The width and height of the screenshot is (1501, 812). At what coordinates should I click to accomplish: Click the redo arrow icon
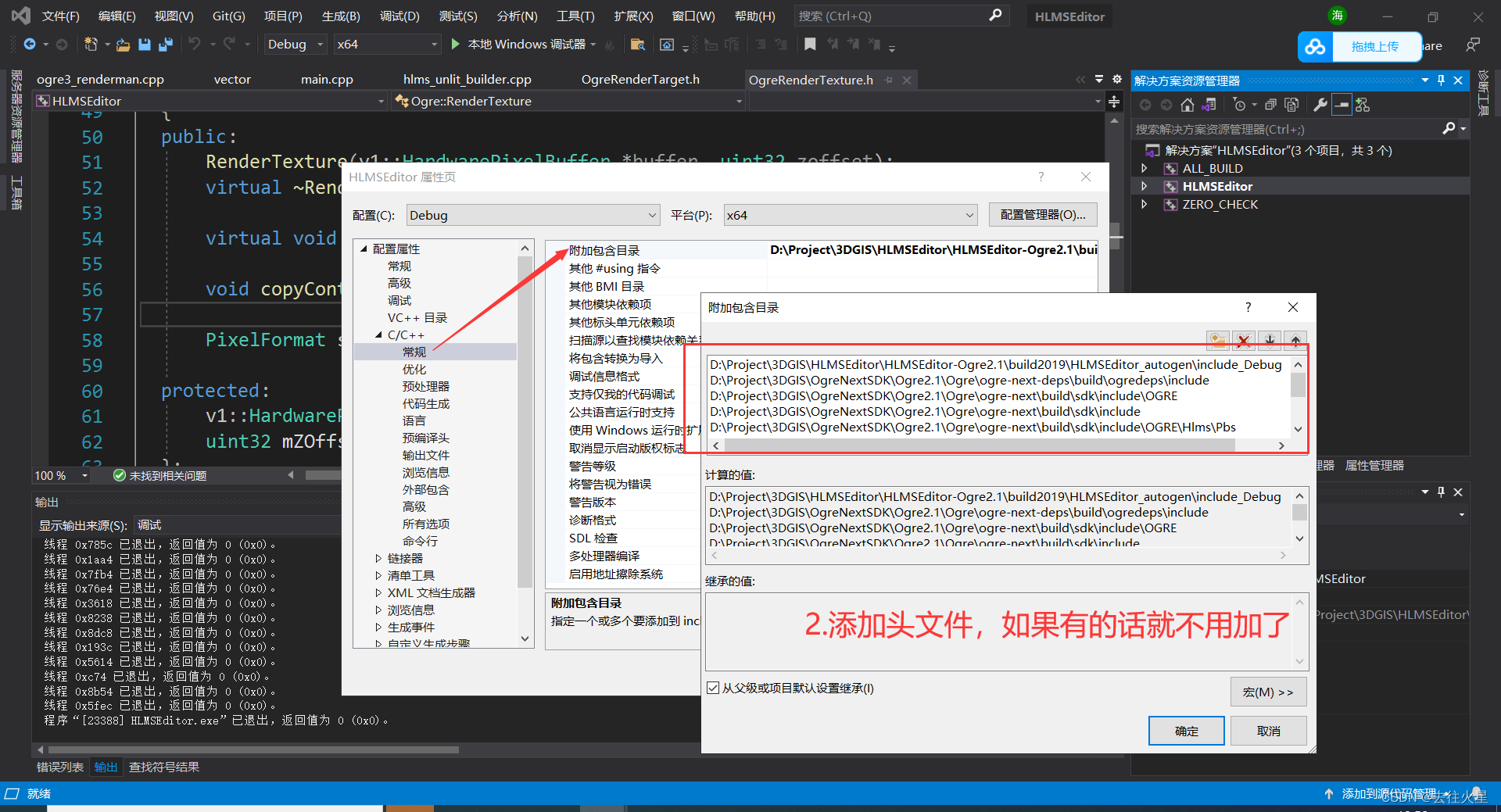pyautogui.click(x=229, y=44)
